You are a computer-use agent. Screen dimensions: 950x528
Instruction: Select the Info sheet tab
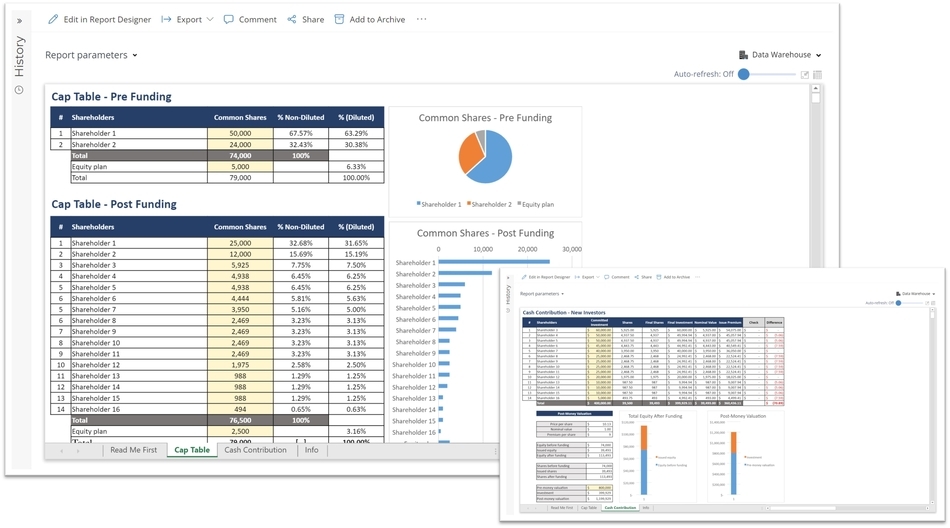pos(312,450)
